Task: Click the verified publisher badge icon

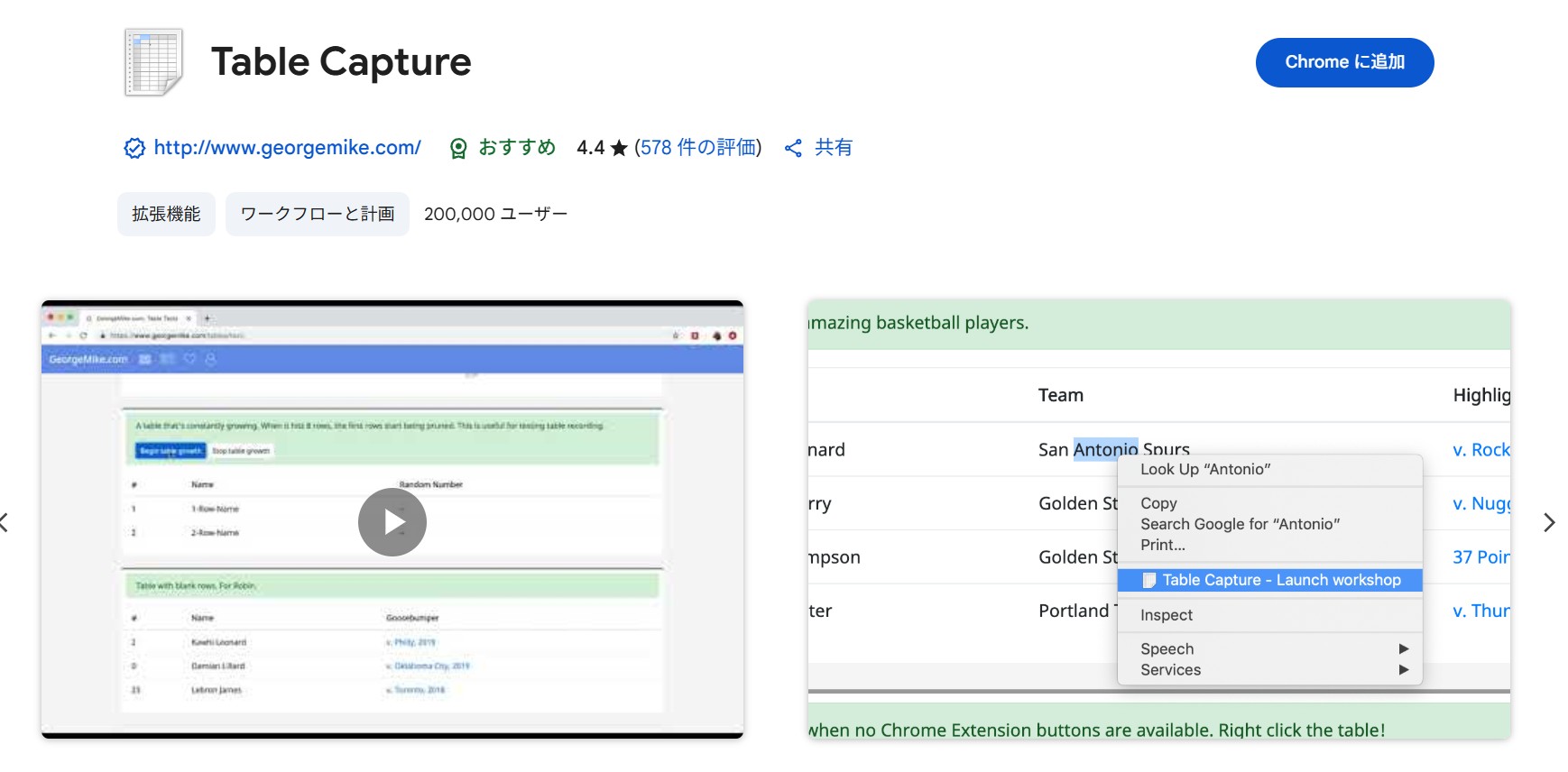Action: click(134, 148)
